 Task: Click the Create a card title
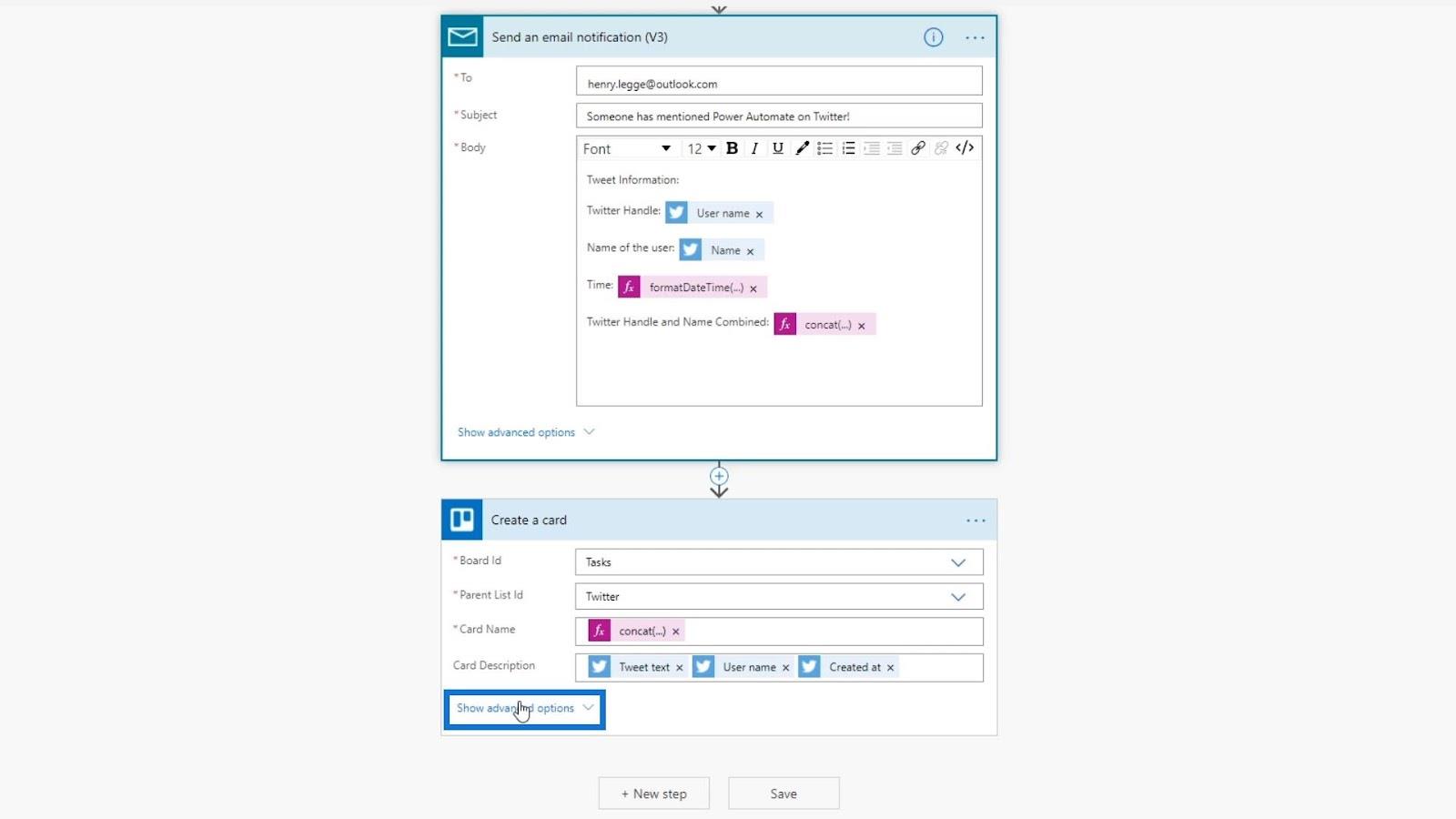coord(529,521)
